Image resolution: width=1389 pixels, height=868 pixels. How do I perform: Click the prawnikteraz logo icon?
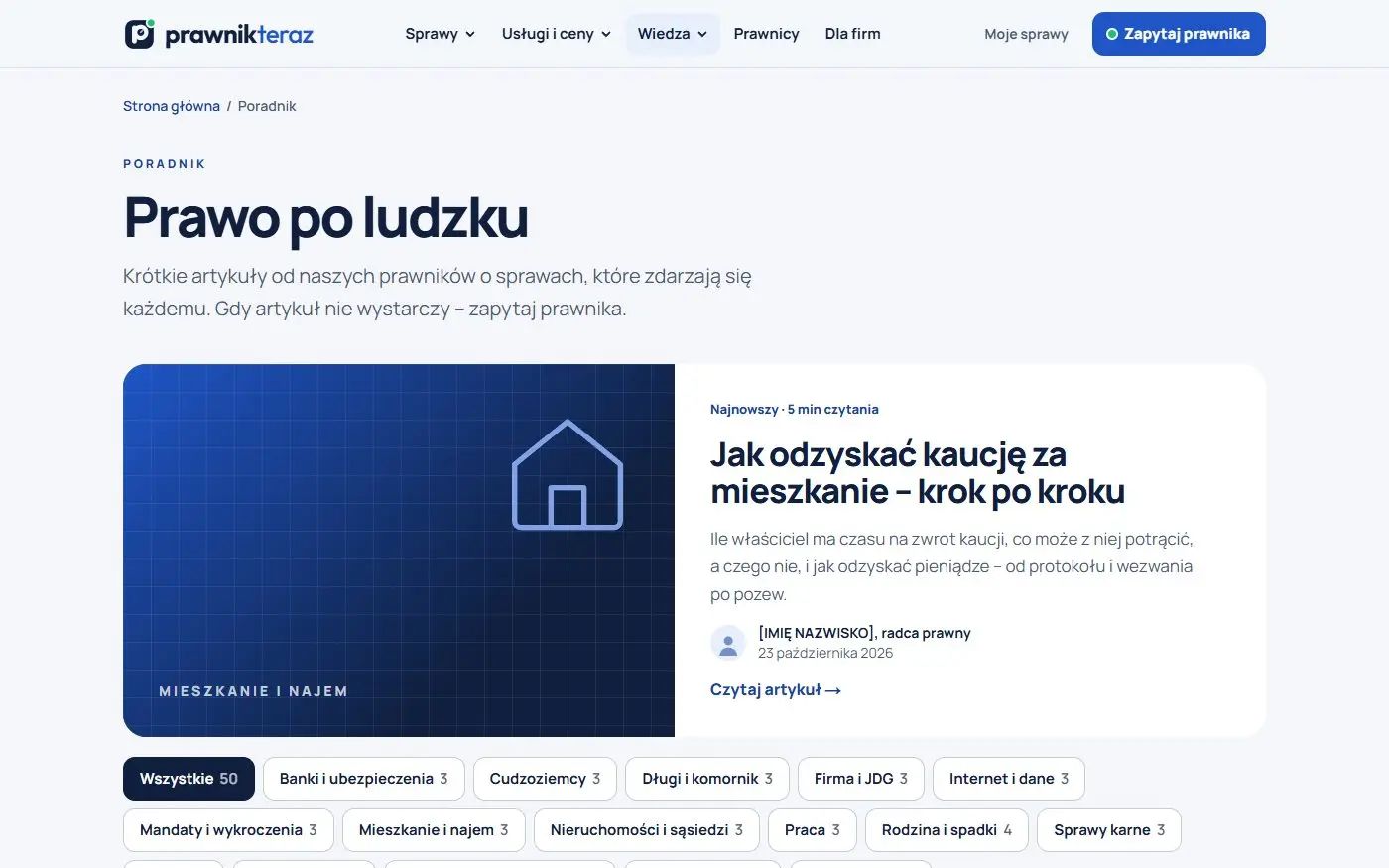click(140, 34)
